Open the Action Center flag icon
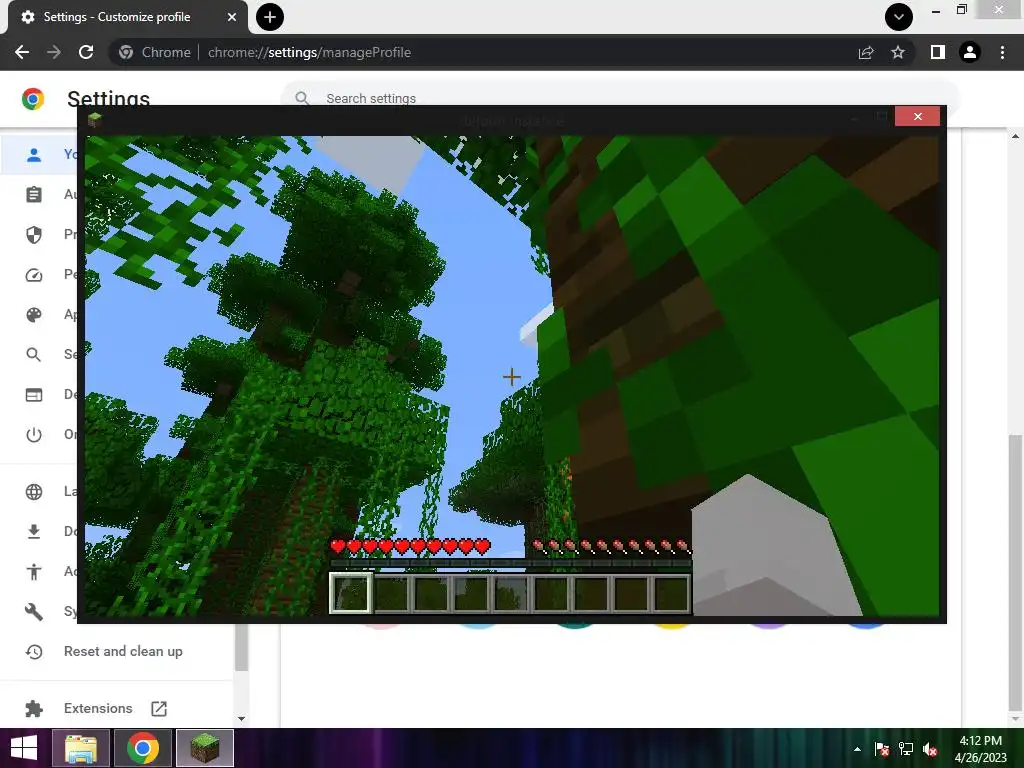1024x768 pixels. tap(882, 749)
